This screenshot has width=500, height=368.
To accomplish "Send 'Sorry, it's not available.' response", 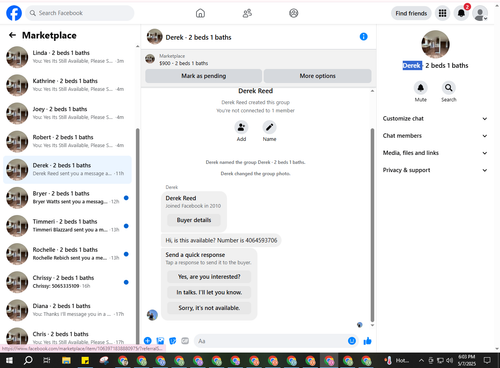I will [x=209, y=308].
